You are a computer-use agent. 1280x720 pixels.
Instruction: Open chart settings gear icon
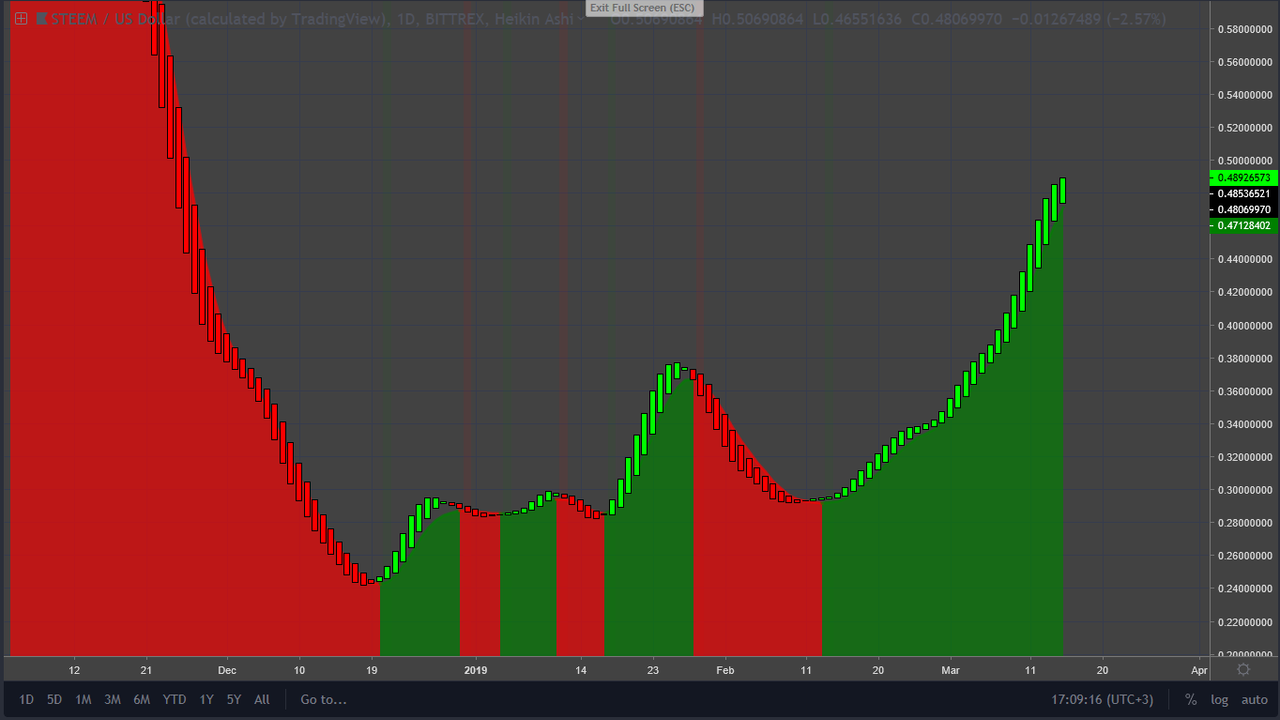click(x=1244, y=669)
